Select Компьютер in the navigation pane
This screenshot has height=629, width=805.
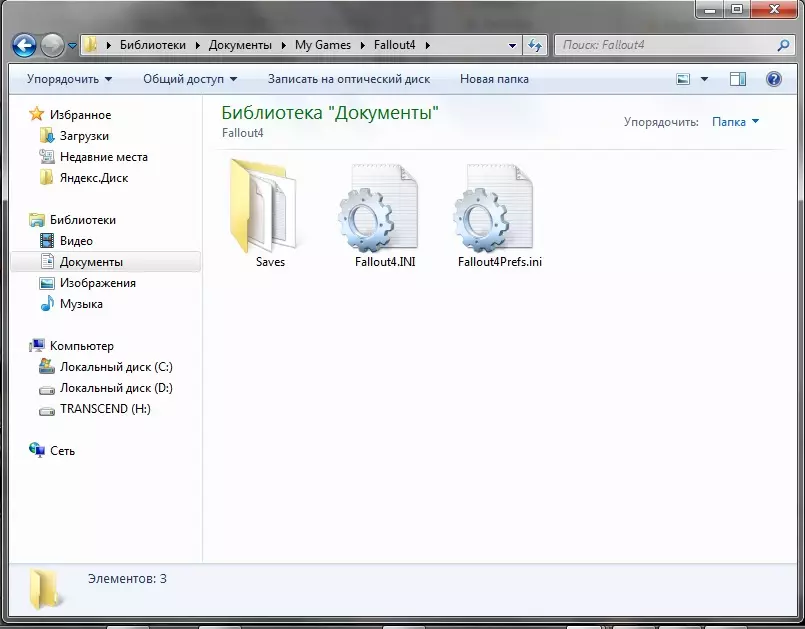(82, 346)
